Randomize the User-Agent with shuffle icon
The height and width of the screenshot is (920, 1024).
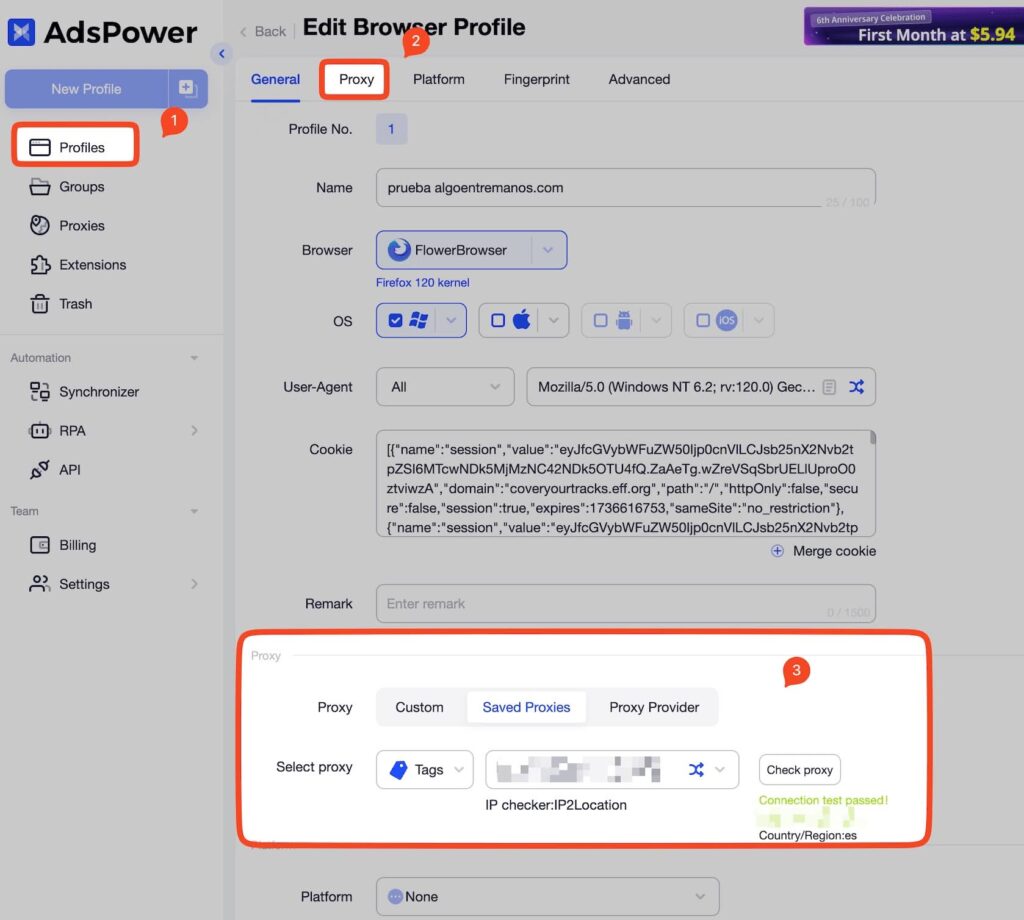(x=856, y=387)
